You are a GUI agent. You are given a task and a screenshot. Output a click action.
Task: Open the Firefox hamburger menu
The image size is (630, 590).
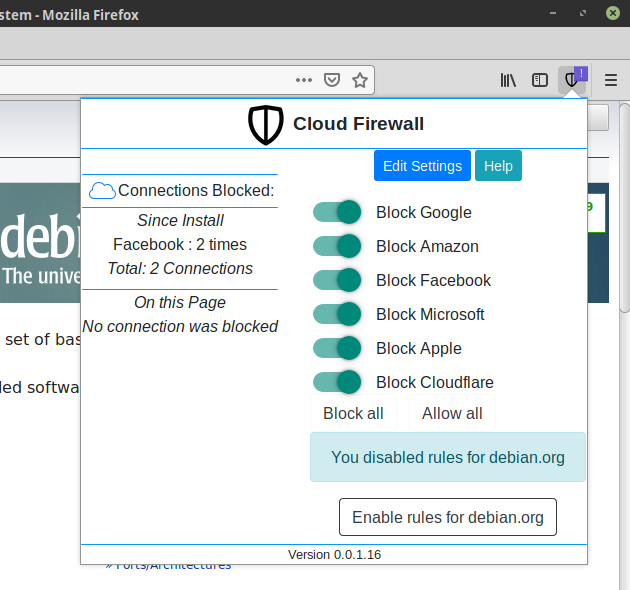(x=611, y=80)
